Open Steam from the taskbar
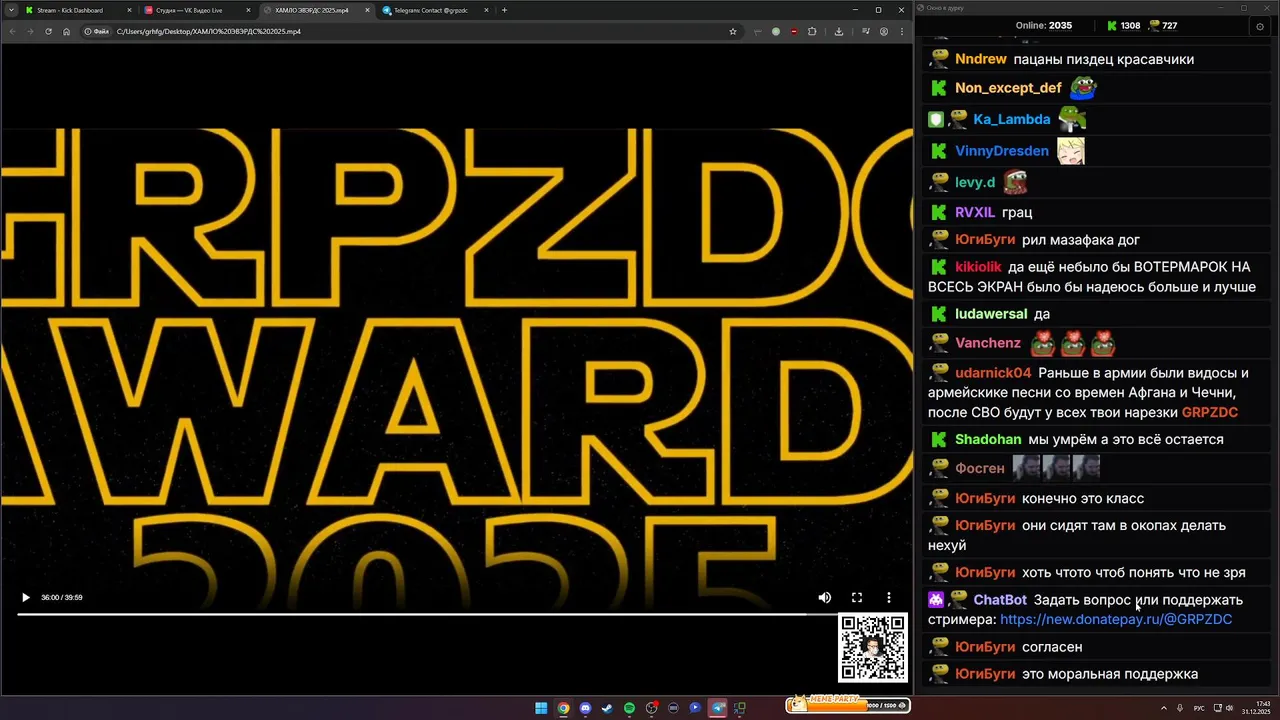The width and height of the screenshot is (1280, 720). (x=607, y=708)
